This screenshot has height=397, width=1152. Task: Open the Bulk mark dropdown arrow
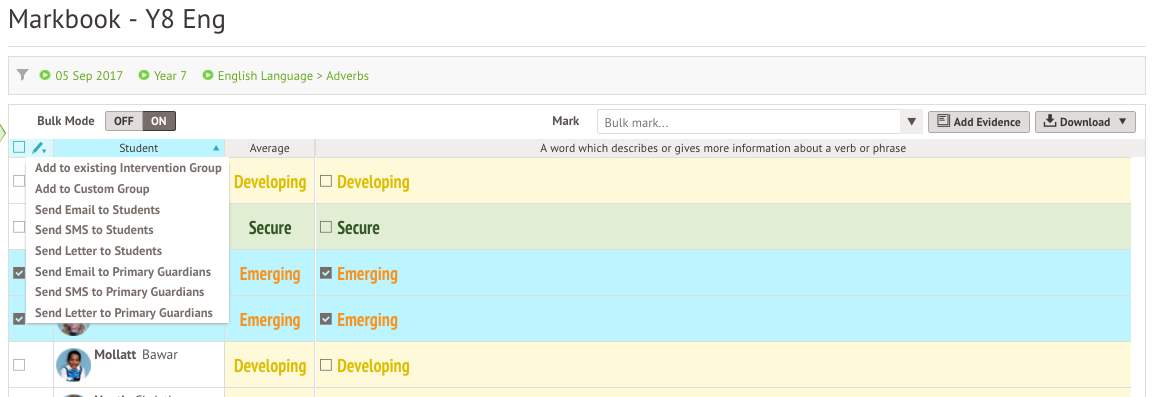pos(912,121)
